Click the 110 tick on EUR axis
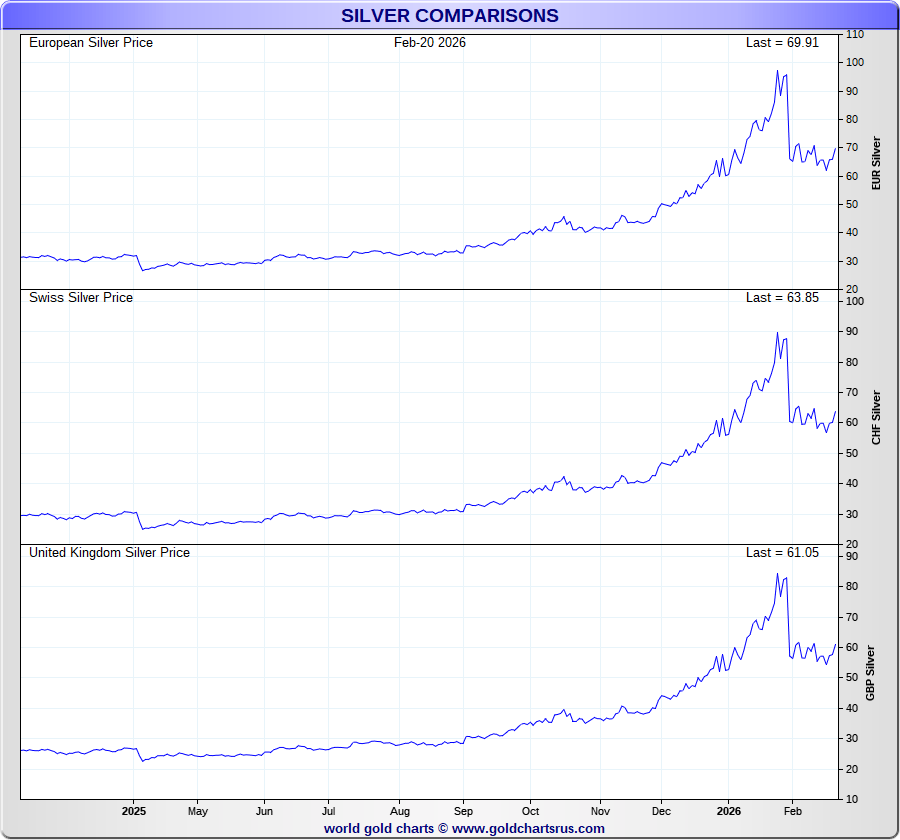900x840 pixels. tap(855, 34)
